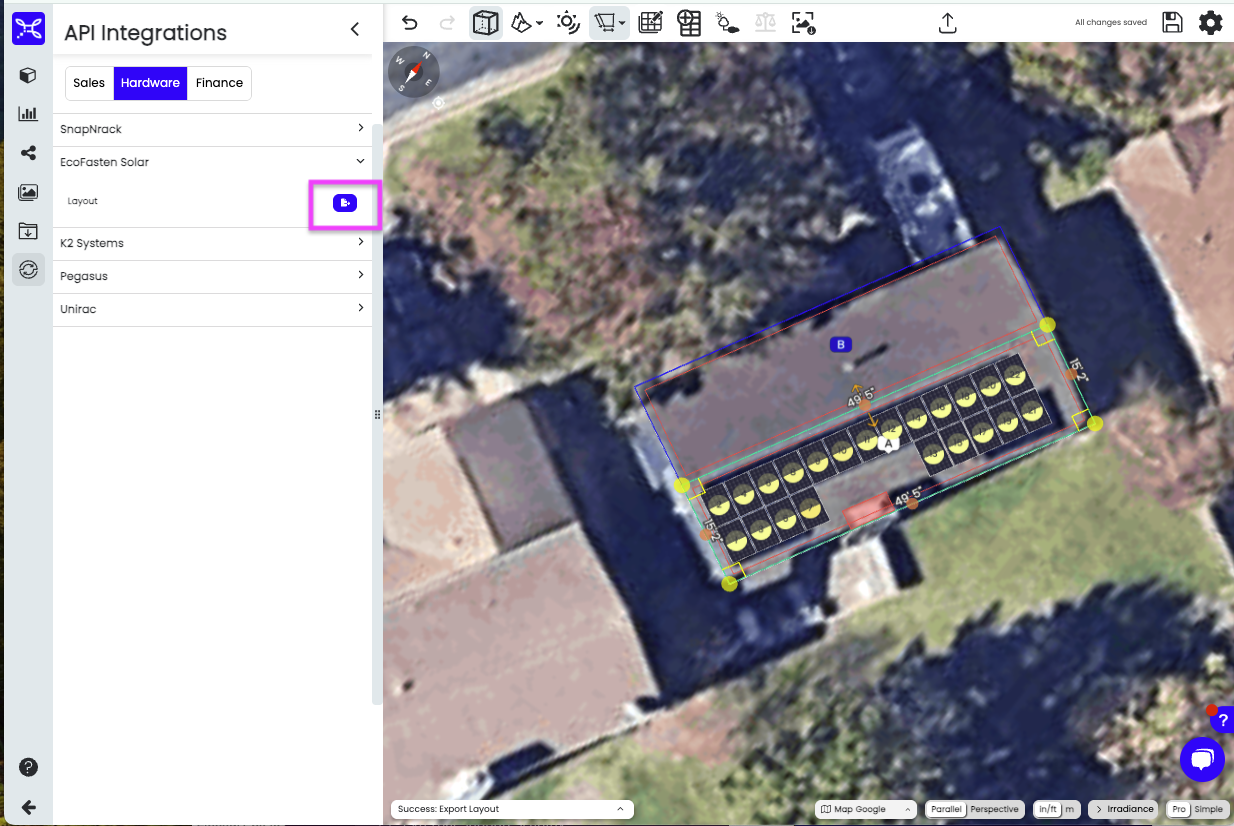Click the app logo in sidebar

click(x=28, y=28)
